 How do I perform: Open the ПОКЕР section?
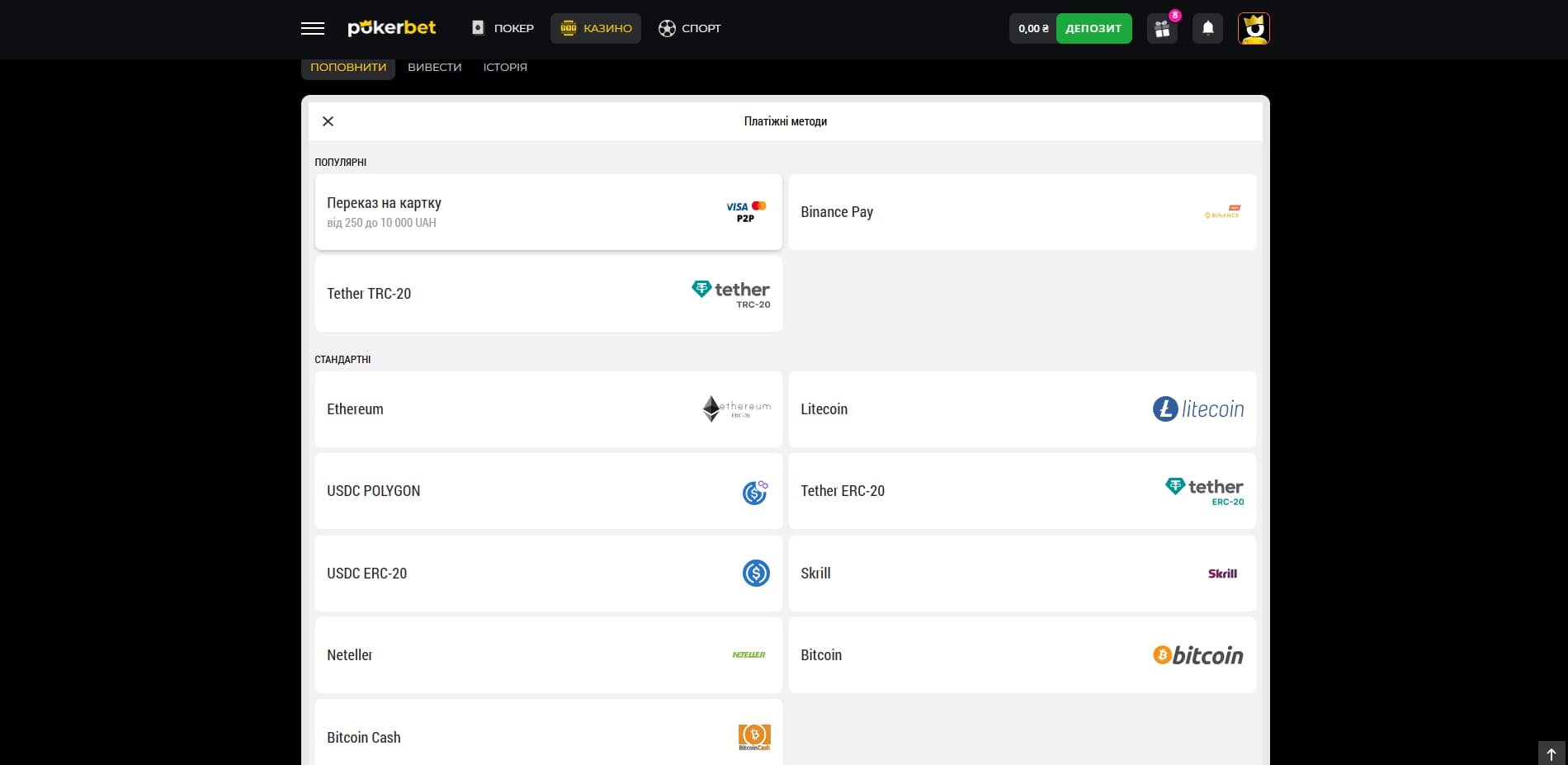pos(503,28)
